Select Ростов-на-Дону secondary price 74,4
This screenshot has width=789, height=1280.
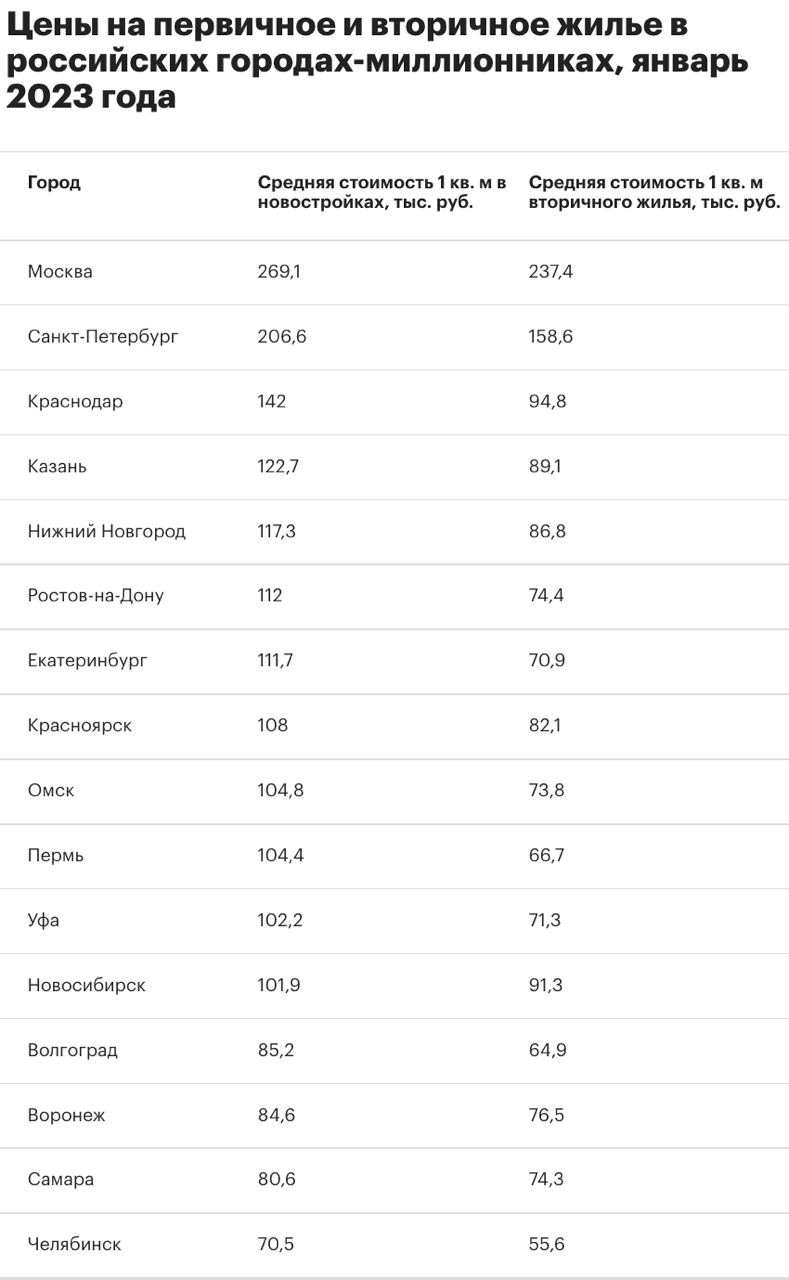pos(547,595)
